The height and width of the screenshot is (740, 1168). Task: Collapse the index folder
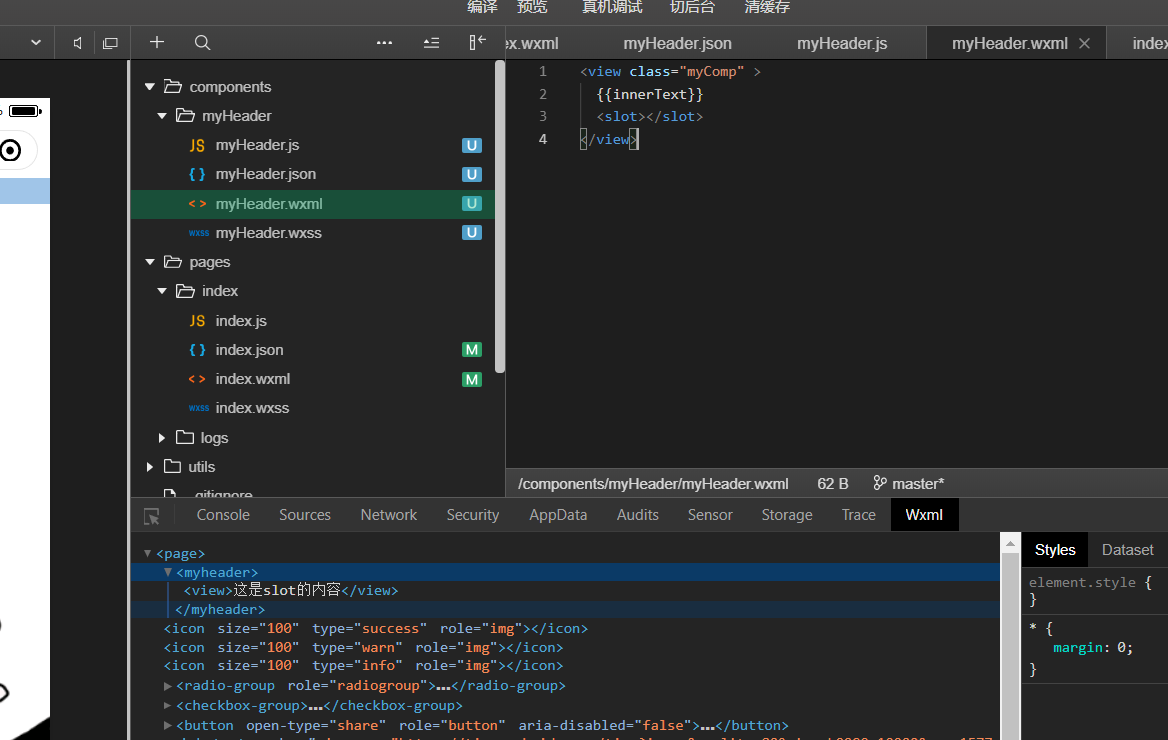pos(162,291)
